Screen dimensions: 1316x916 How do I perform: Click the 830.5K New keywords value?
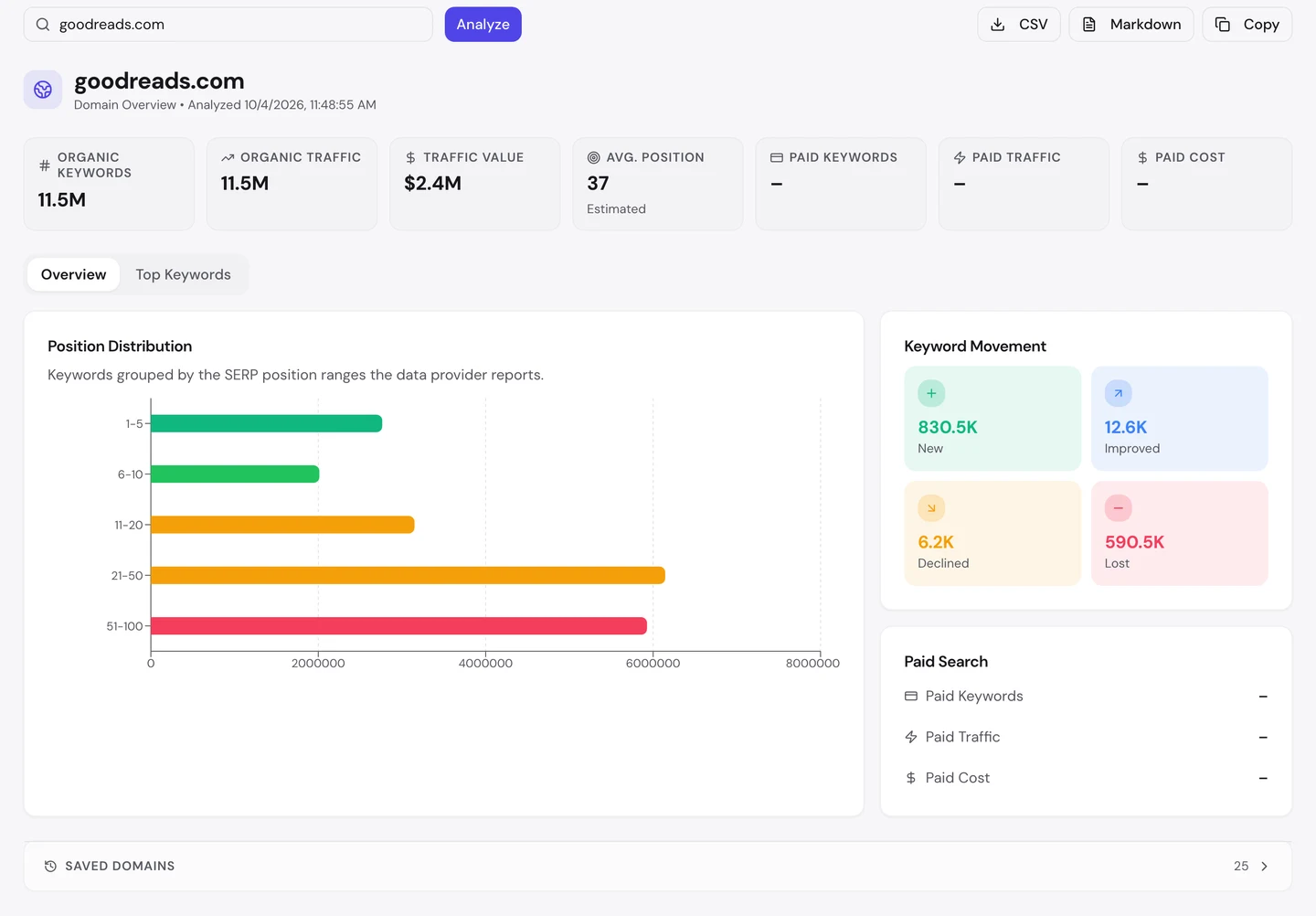coord(948,427)
